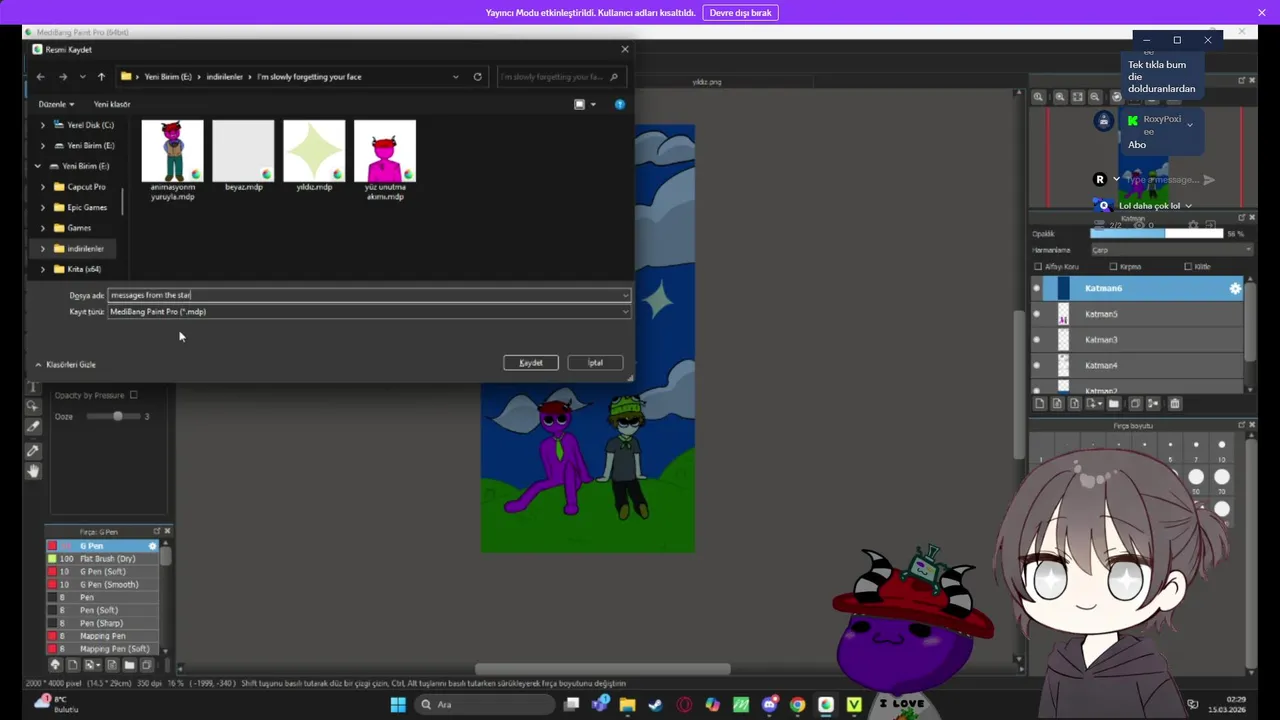Toggle visibility of Katman4 layer
The image size is (1280, 720).
coord(1036,365)
